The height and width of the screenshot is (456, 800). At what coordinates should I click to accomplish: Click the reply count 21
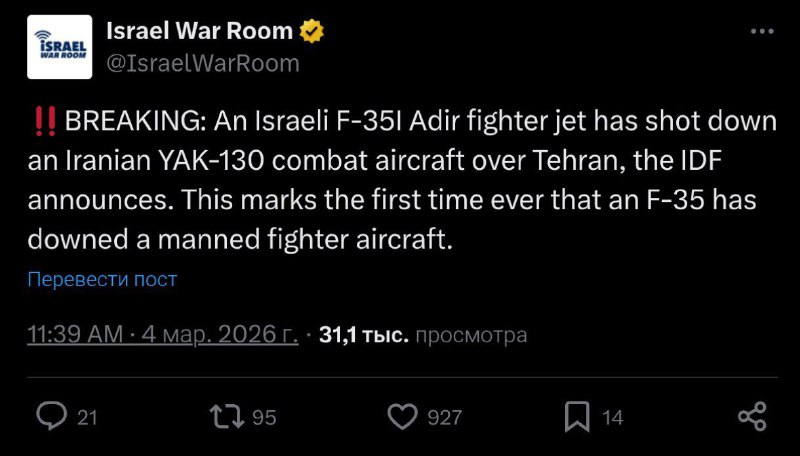coord(87,417)
